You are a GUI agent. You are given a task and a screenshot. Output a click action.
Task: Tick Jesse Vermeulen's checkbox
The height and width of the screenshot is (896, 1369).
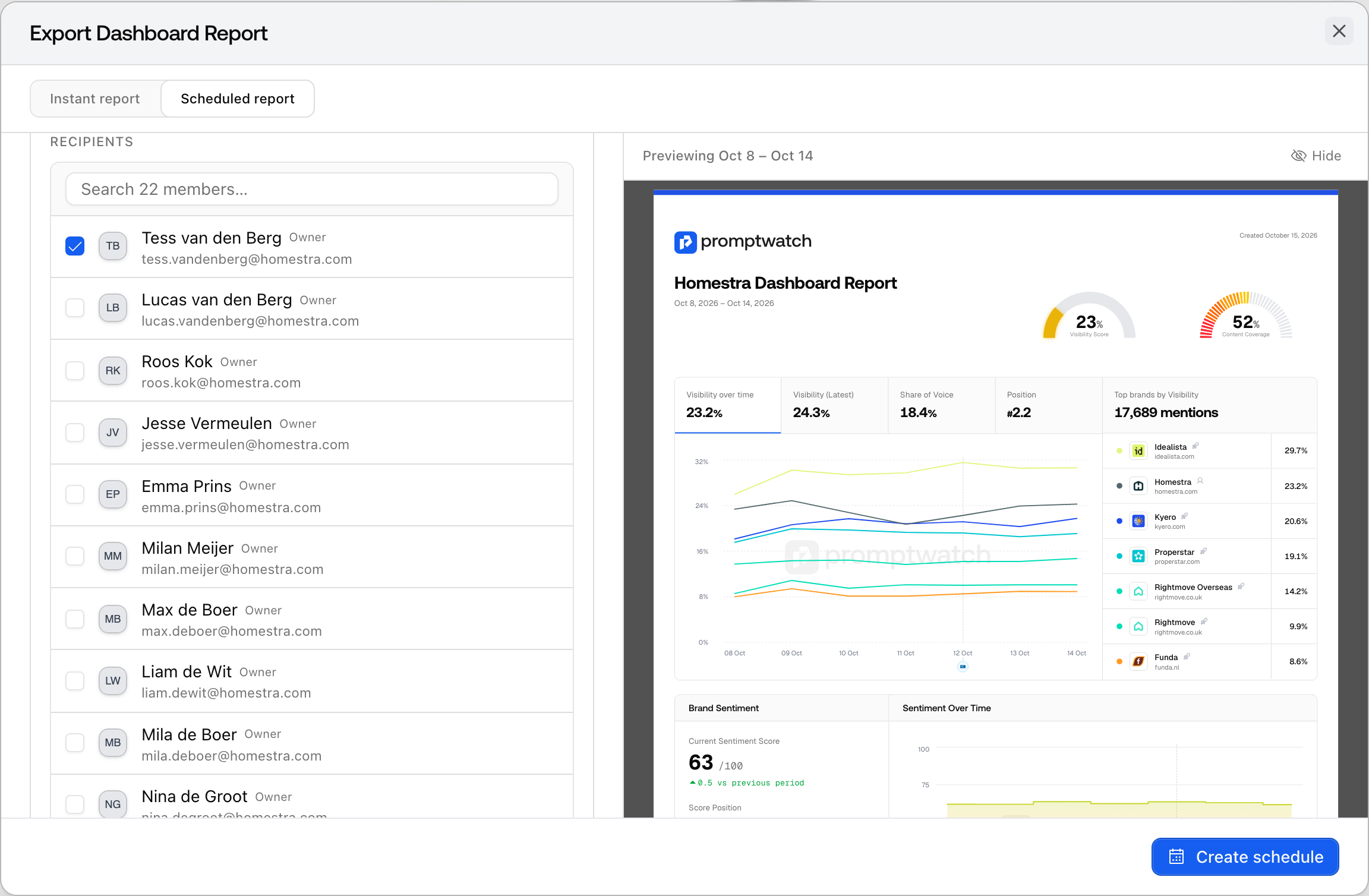(x=75, y=433)
